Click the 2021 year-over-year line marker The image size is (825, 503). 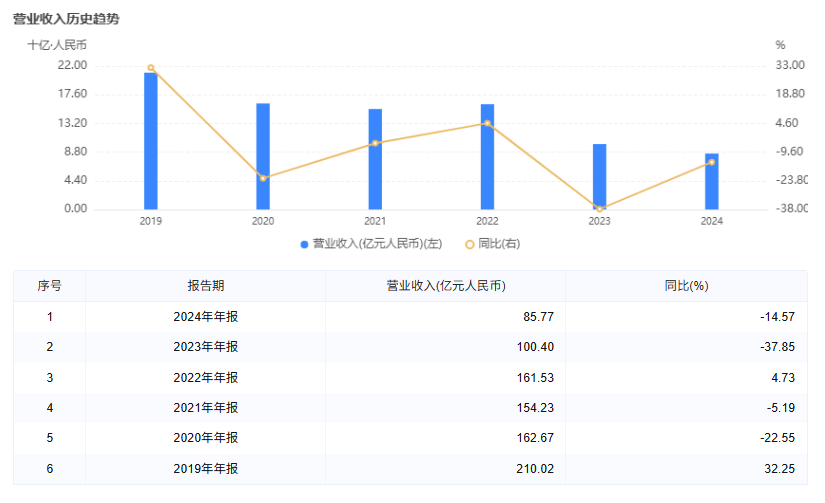375,144
